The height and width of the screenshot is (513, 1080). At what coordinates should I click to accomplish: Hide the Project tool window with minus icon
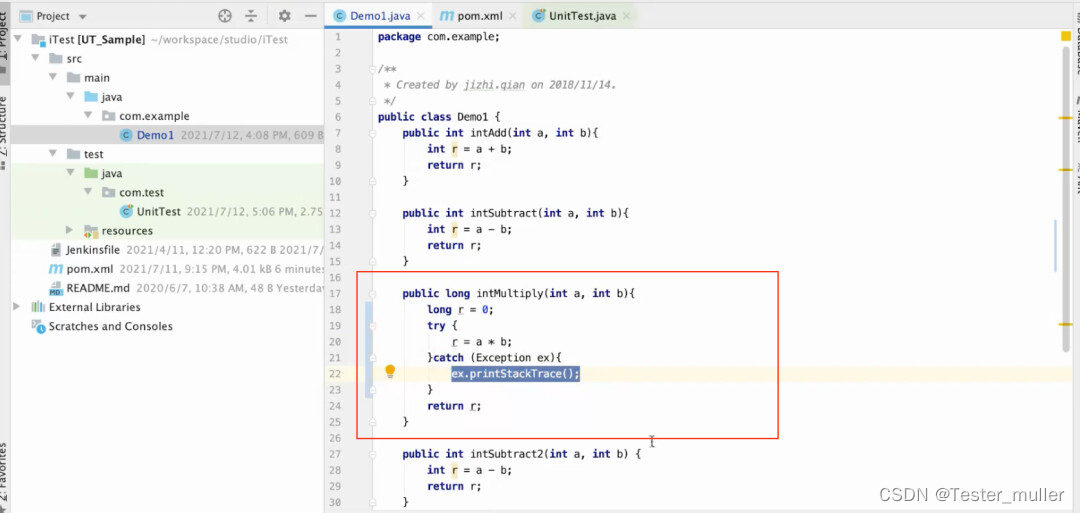click(311, 16)
